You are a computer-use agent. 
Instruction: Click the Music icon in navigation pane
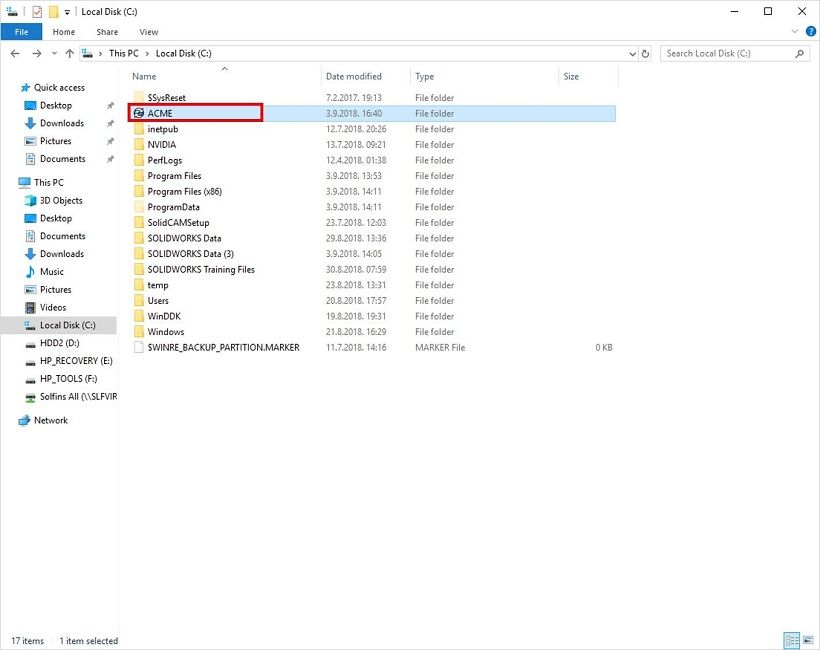(30, 272)
